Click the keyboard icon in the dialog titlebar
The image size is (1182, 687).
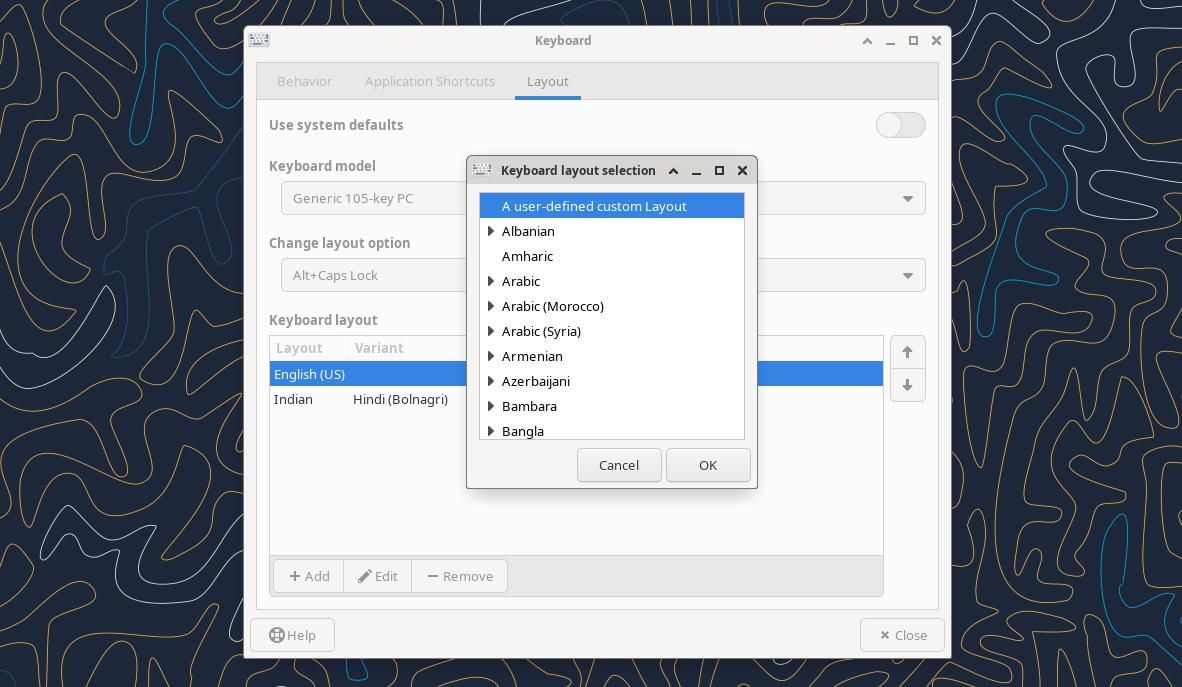coord(481,170)
